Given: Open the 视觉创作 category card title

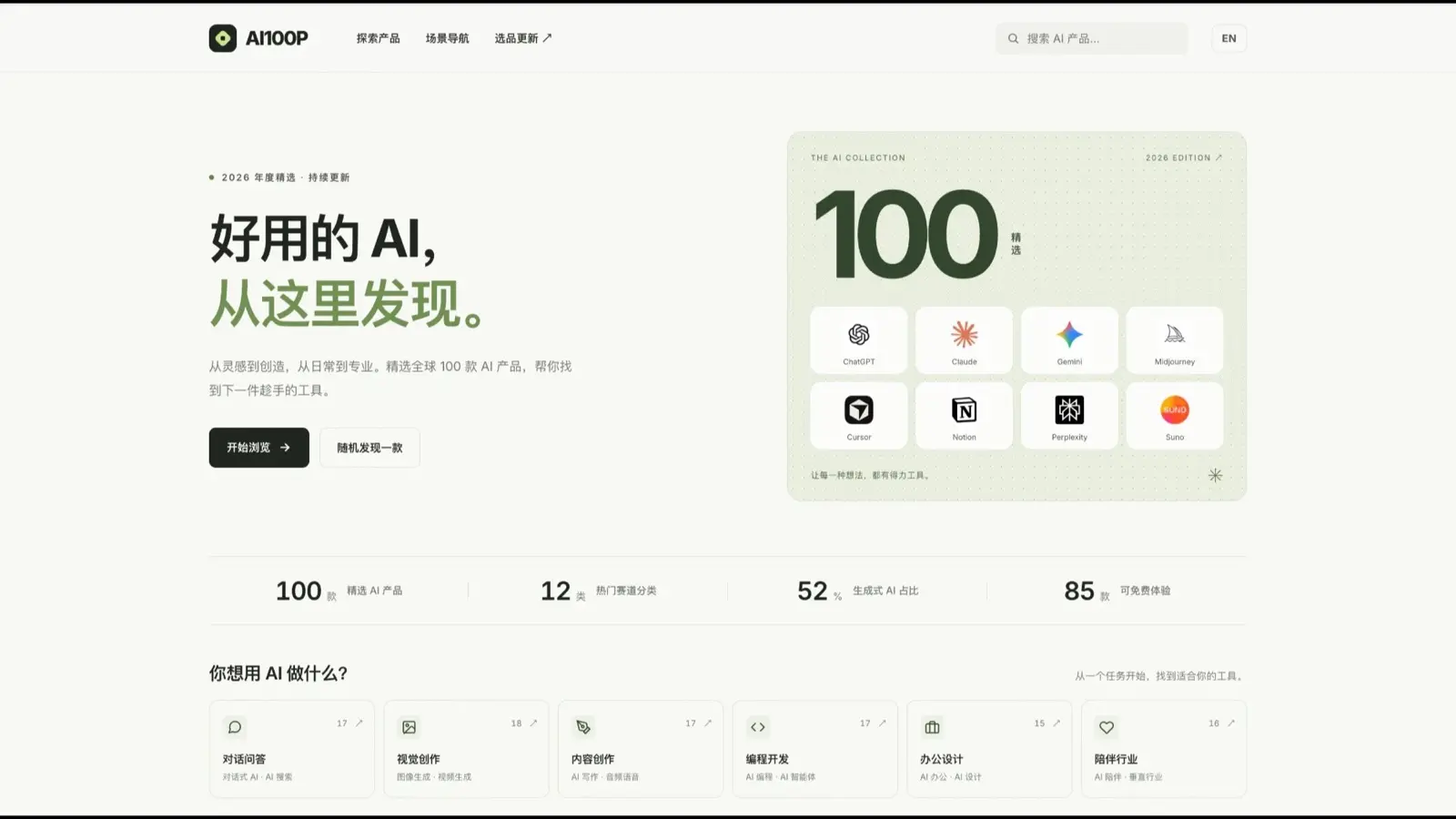Looking at the screenshot, I should [419, 759].
